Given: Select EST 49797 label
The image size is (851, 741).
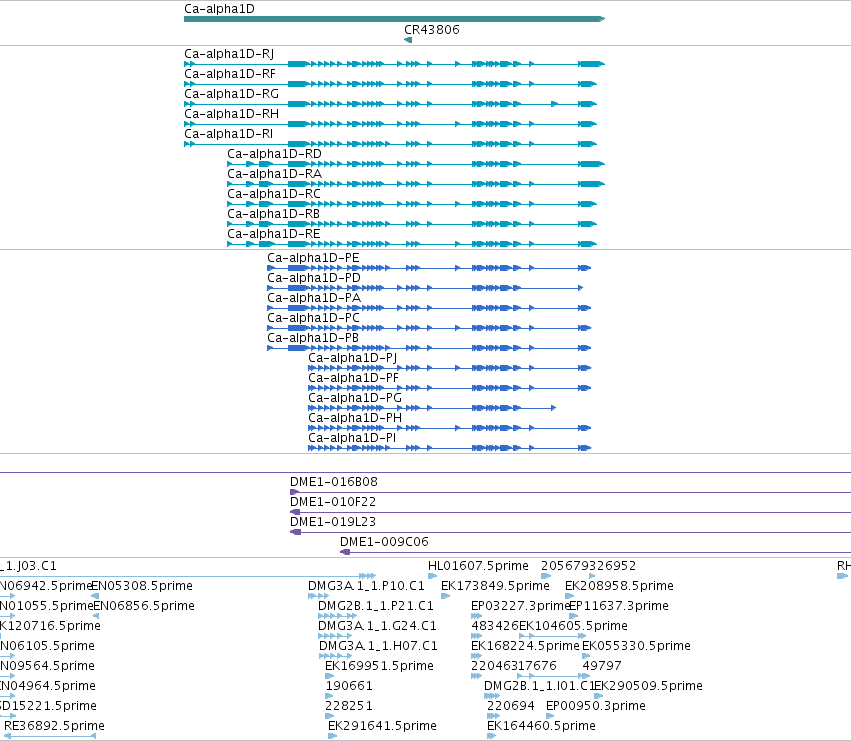Looking at the screenshot, I should [602, 666].
